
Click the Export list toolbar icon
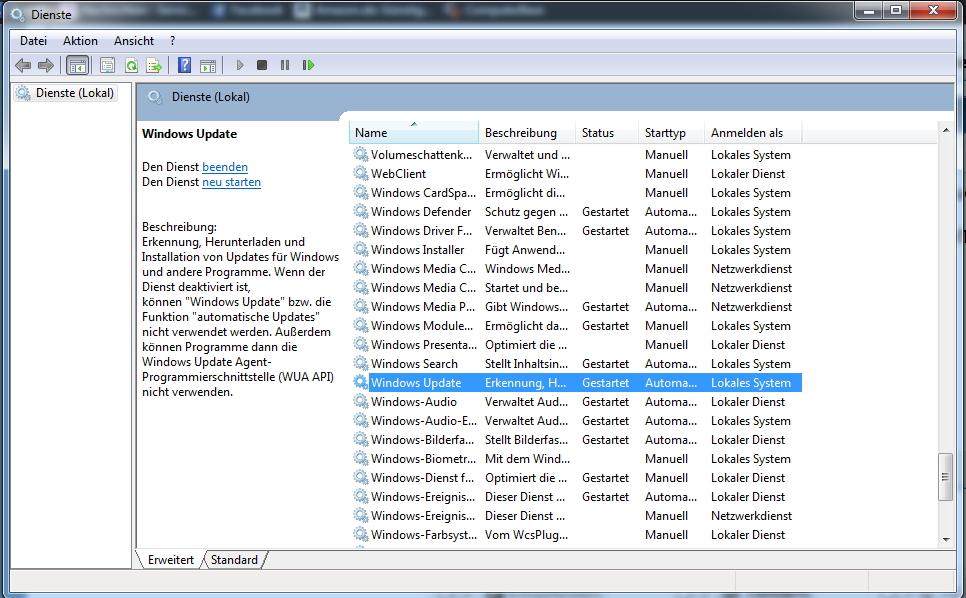click(x=154, y=65)
